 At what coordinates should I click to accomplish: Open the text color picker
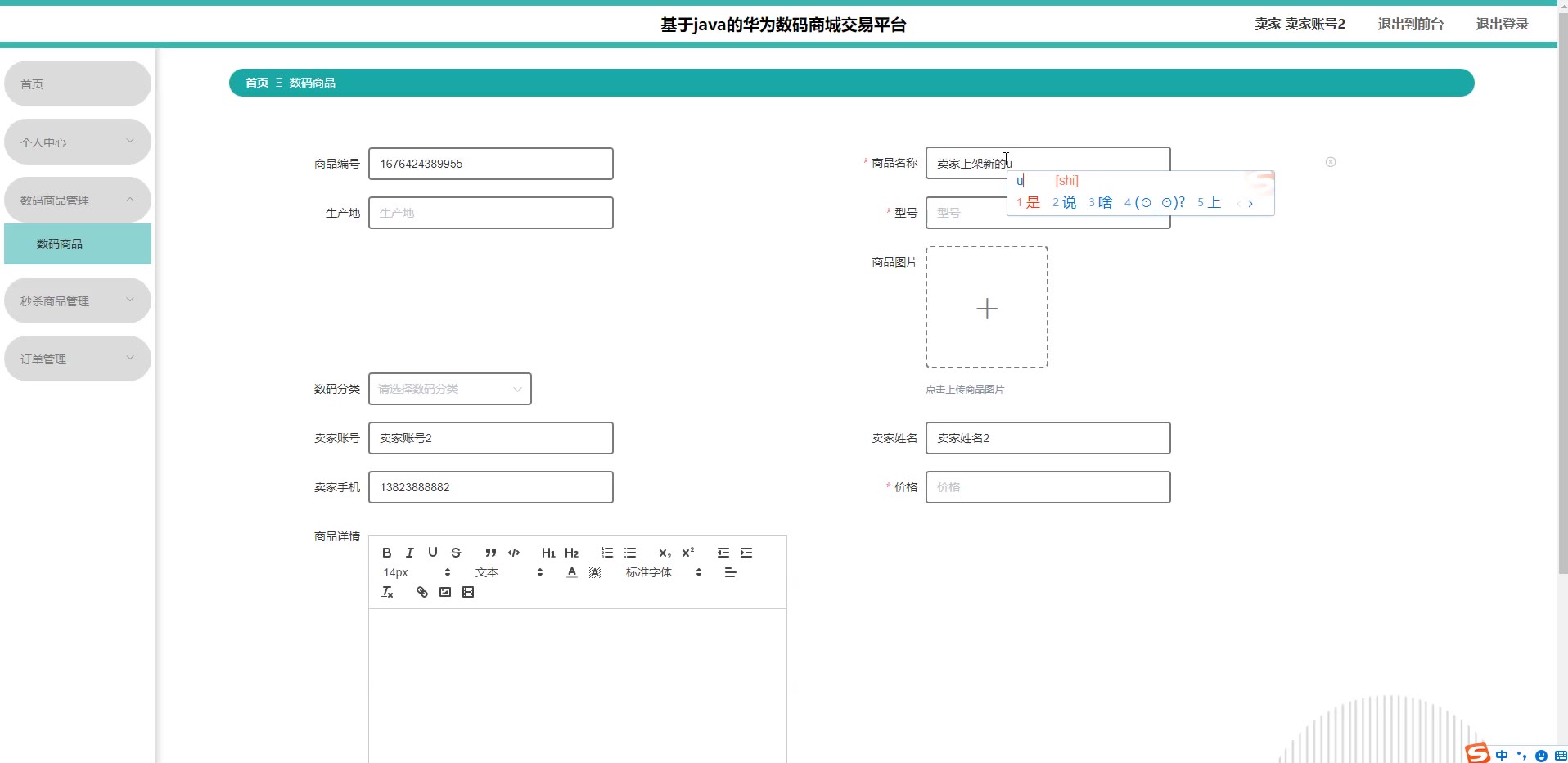pyautogui.click(x=572, y=572)
